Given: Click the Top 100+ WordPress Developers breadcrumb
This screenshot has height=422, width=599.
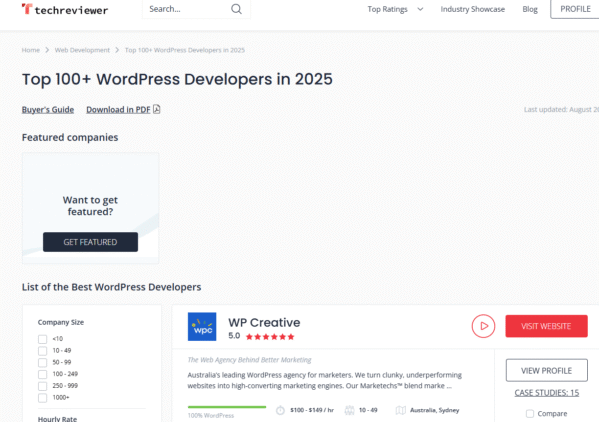Looking at the screenshot, I should (185, 50).
